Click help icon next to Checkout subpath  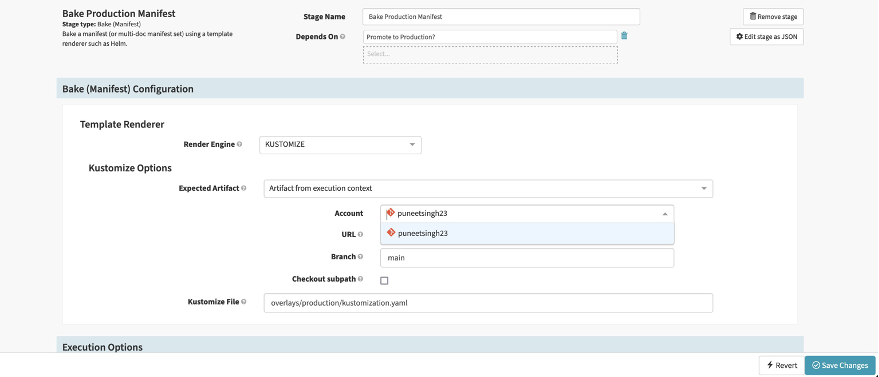coord(360,278)
